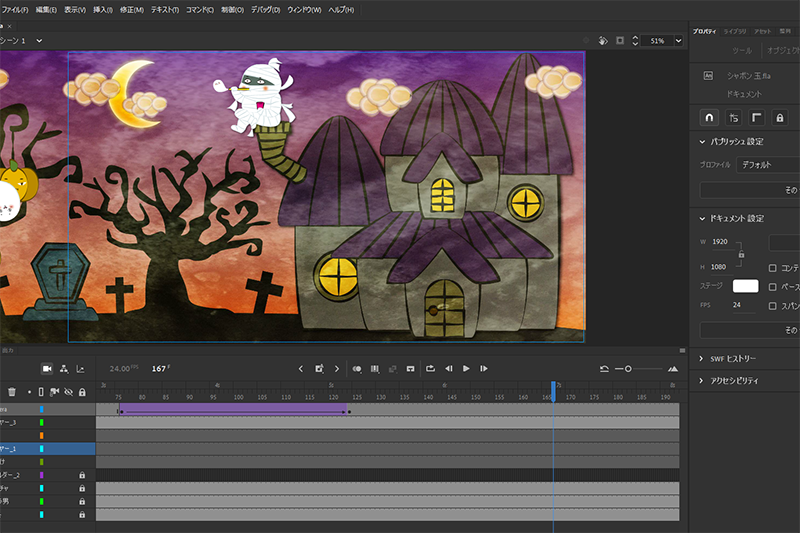
Task: Enable onion skin in timeline toolbar
Action: pyautogui.click(x=356, y=369)
